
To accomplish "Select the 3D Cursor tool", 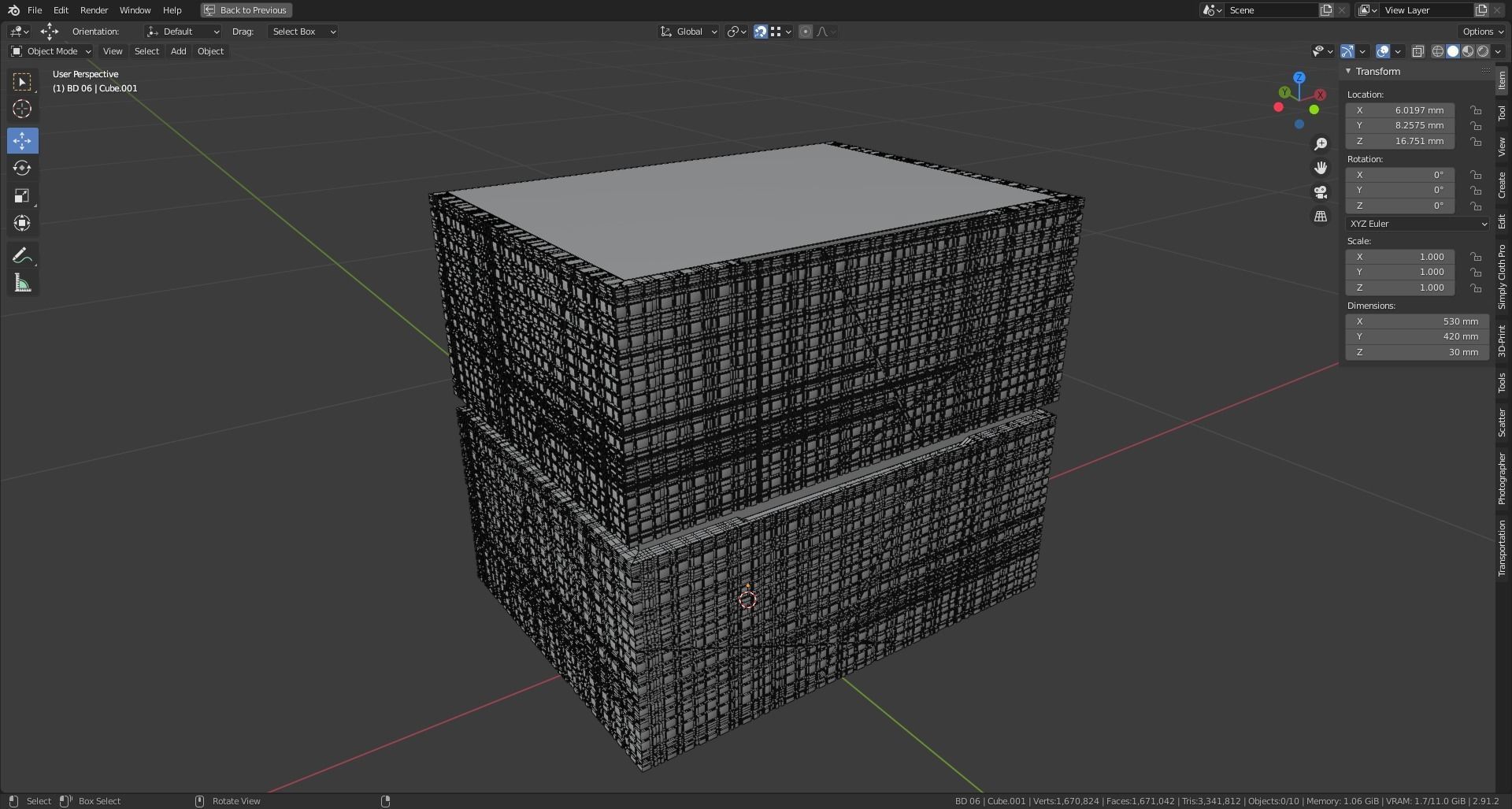I will pos(22,109).
